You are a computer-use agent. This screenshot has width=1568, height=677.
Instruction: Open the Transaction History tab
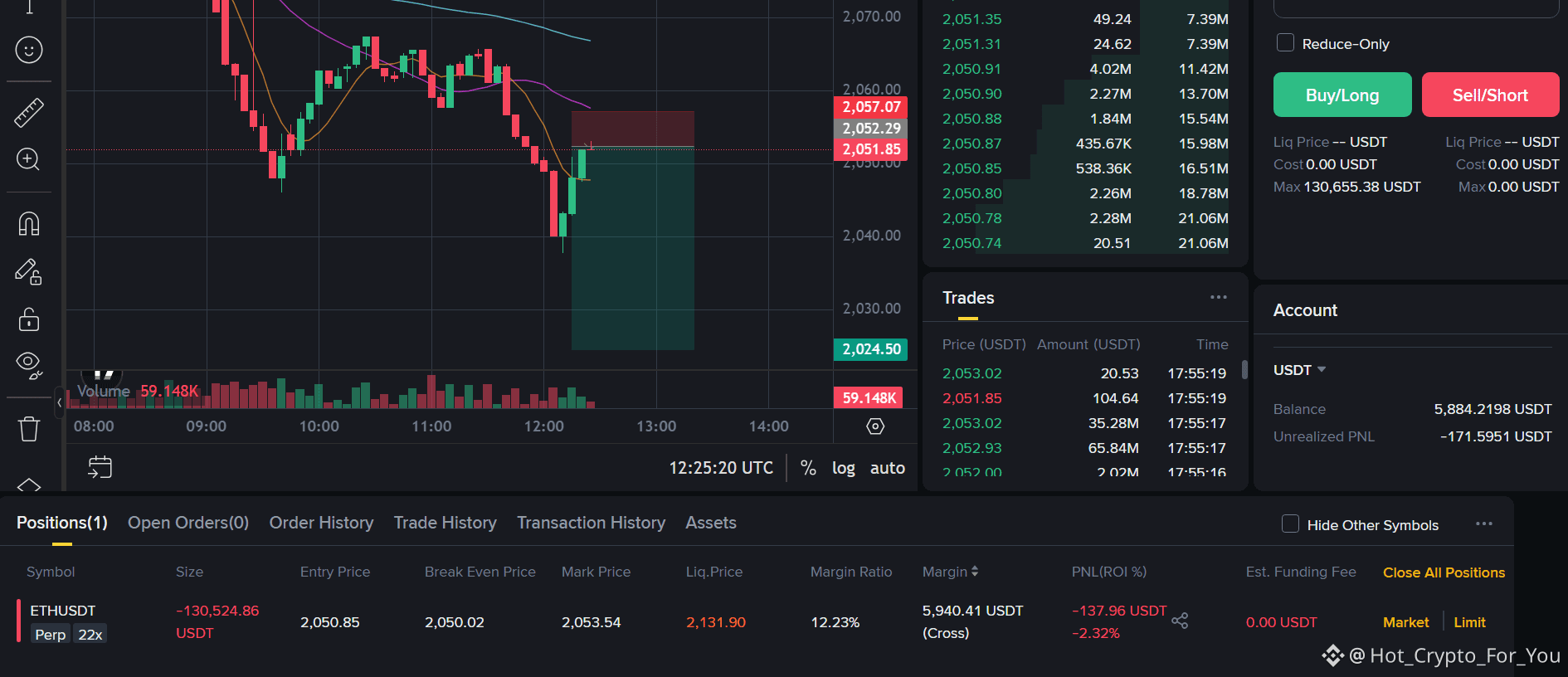(592, 523)
